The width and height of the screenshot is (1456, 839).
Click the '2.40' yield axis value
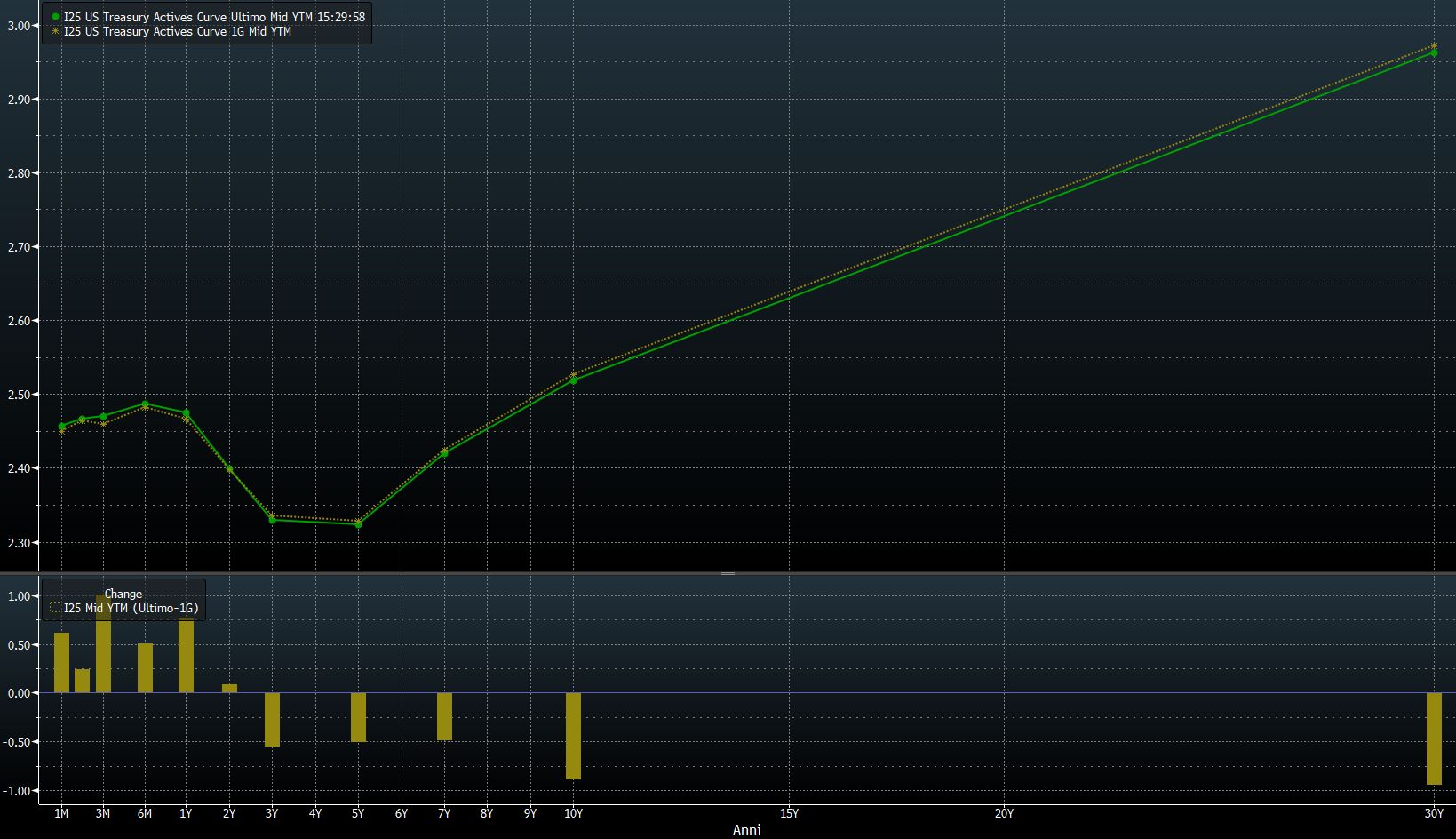(x=19, y=468)
